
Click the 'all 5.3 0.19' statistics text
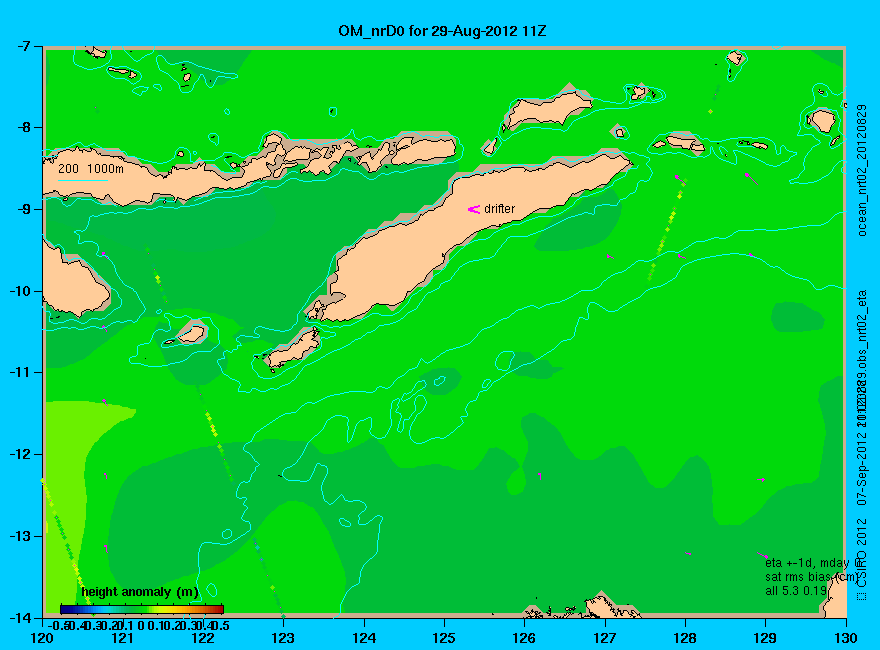tap(796, 591)
